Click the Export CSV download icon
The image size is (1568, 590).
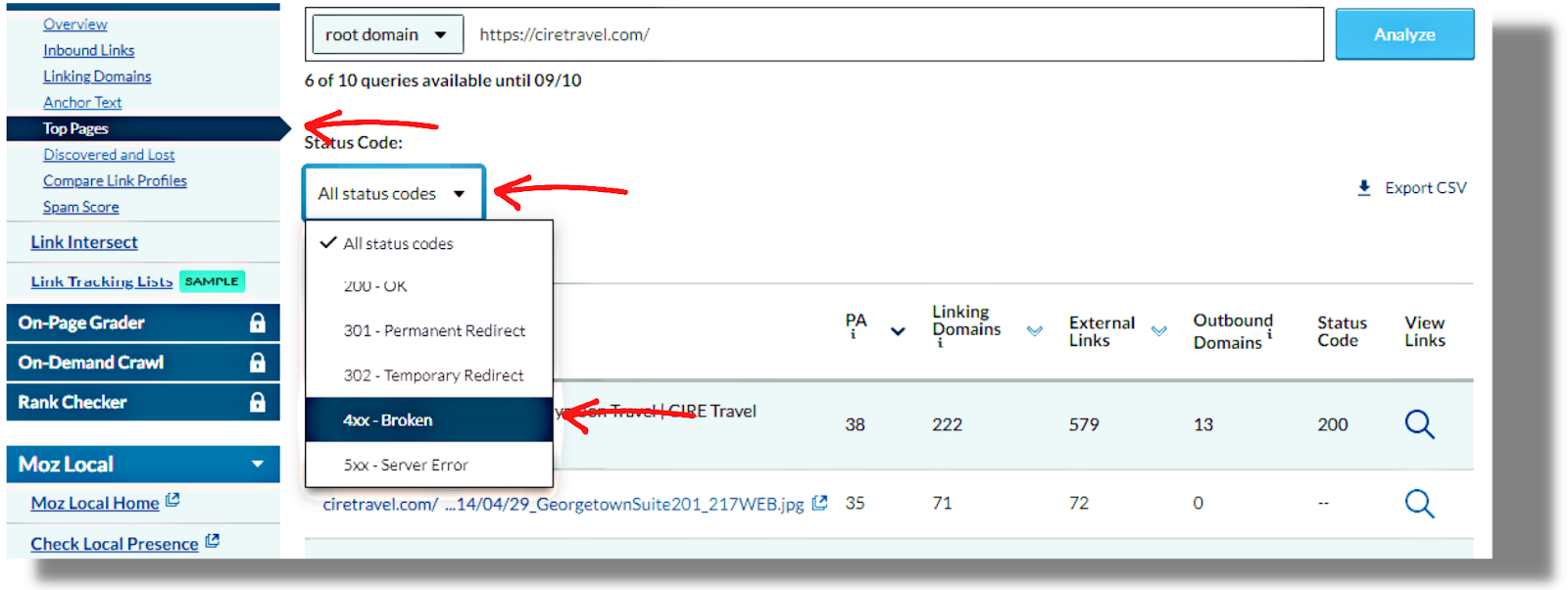click(1363, 187)
